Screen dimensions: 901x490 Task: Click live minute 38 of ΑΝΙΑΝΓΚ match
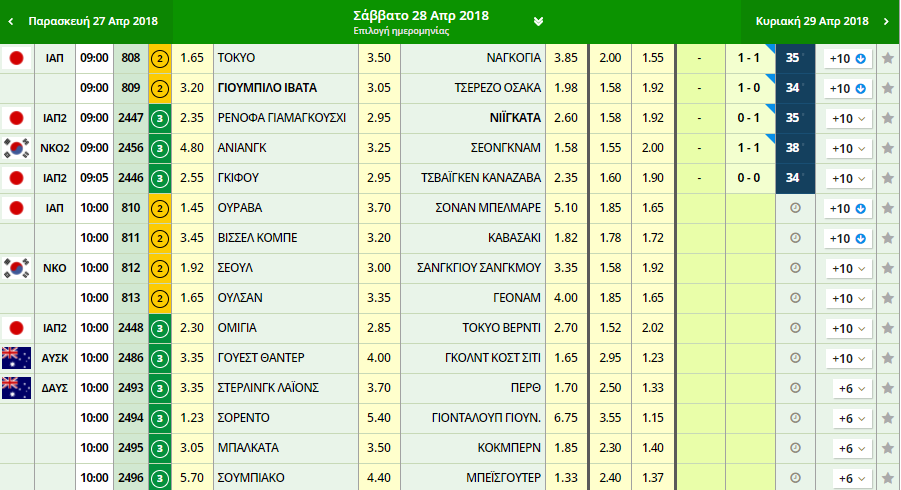(794, 149)
